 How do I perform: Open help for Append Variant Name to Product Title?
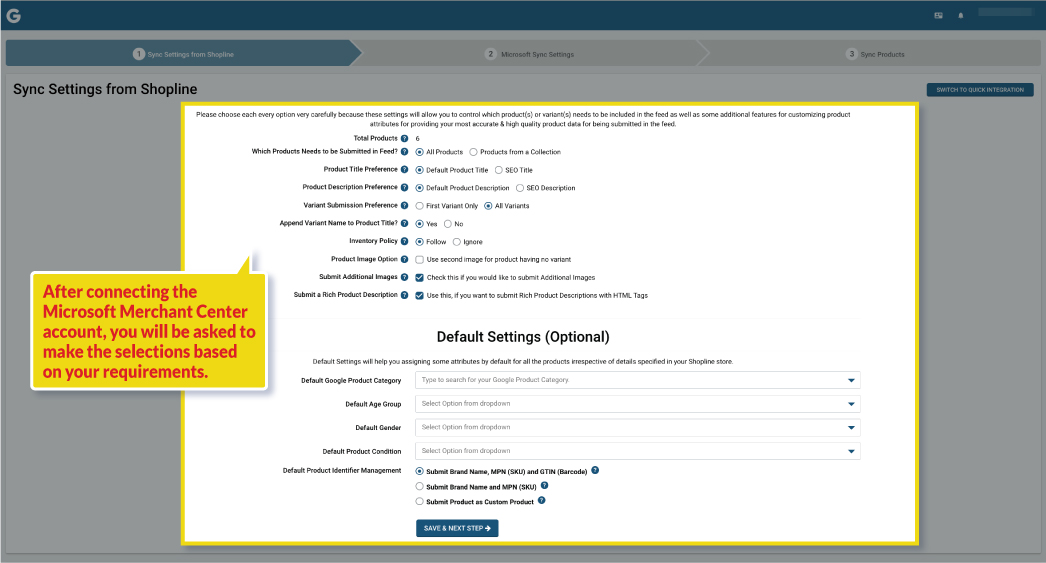[404, 223]
